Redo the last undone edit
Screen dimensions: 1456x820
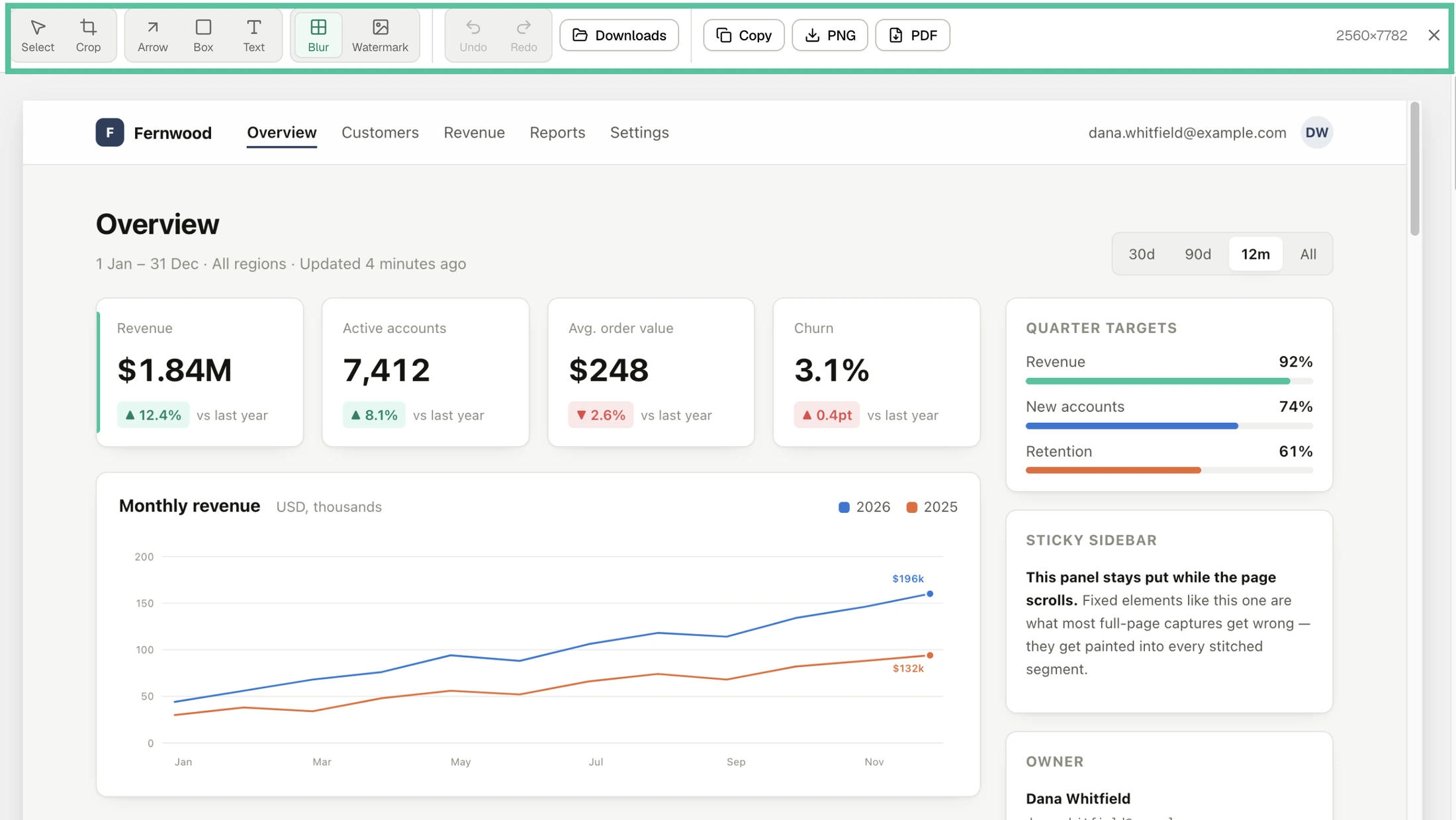point(523,35)
